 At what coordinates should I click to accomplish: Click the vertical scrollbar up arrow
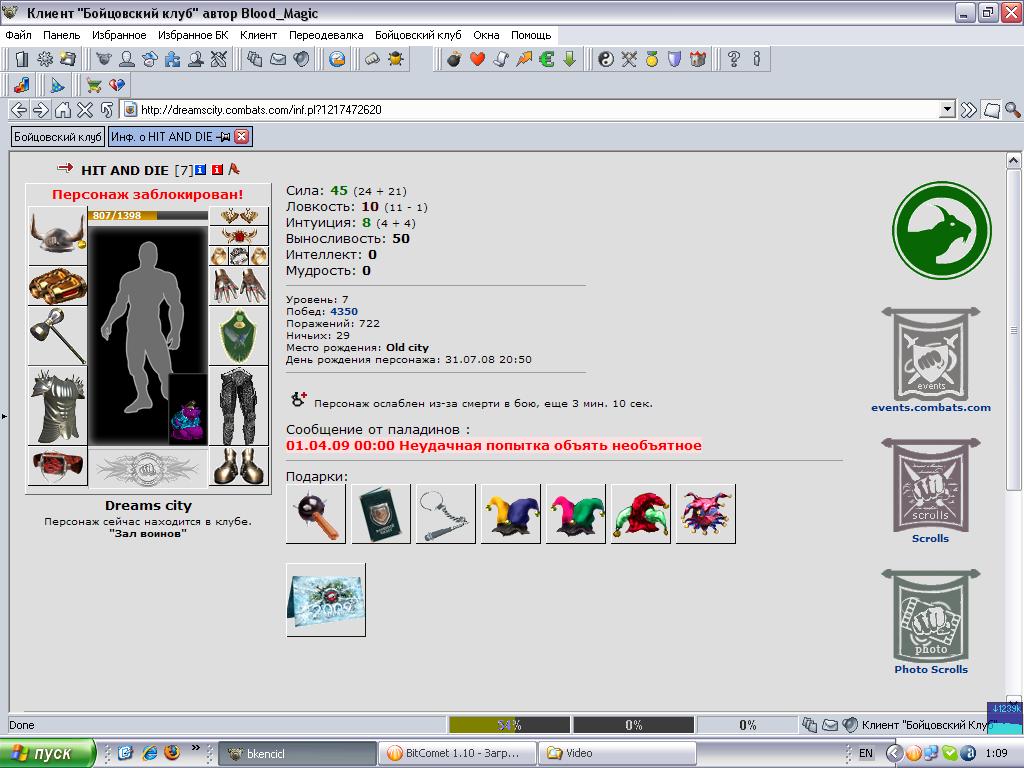tap(1013, 160)
